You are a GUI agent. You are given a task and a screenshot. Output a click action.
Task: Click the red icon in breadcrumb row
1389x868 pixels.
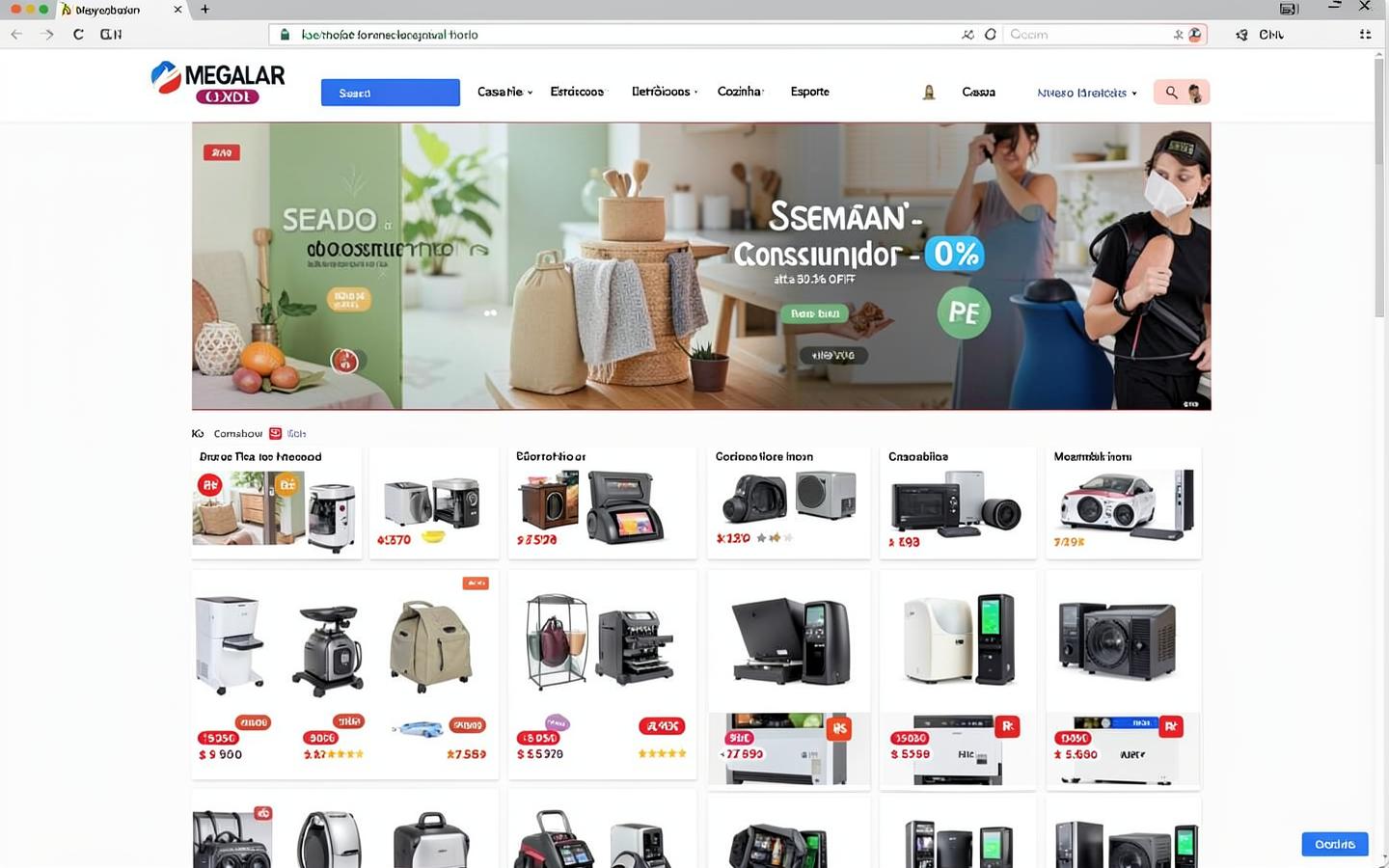point(275,433)
